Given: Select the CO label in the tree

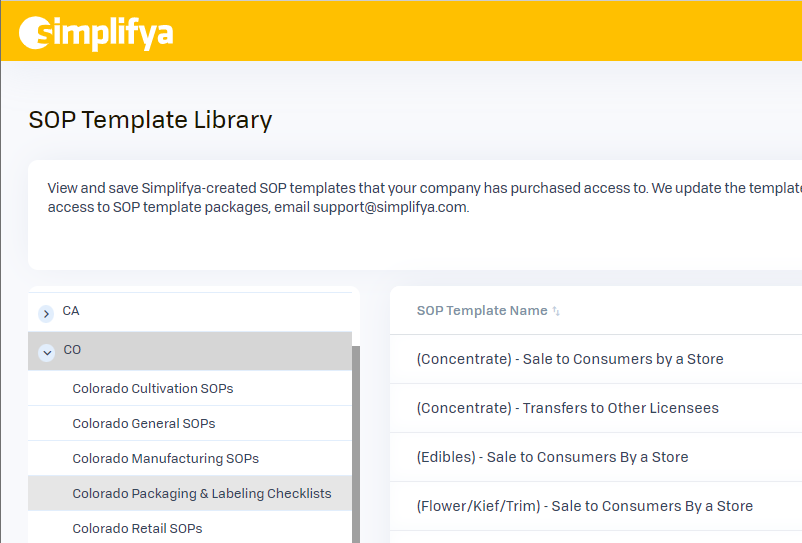Looking at the screenshot, I should click(72, 350).
